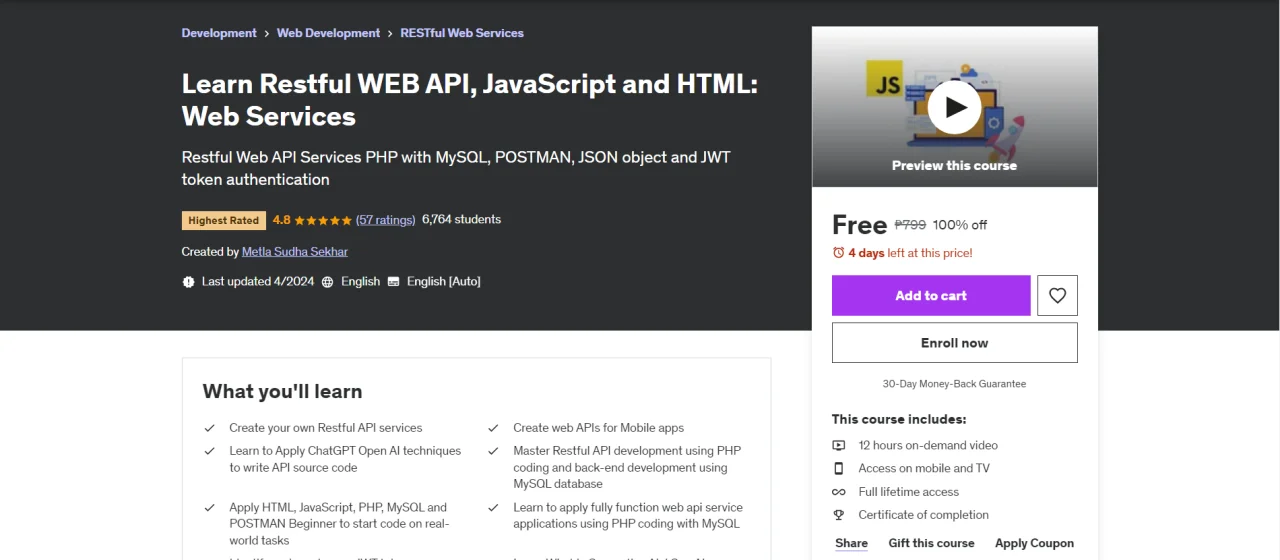The image size is (1280, 560).
Task: Open instructor Metla Sudha Sekhar profile
Action: pyautogui.click(x=295, y=252)
